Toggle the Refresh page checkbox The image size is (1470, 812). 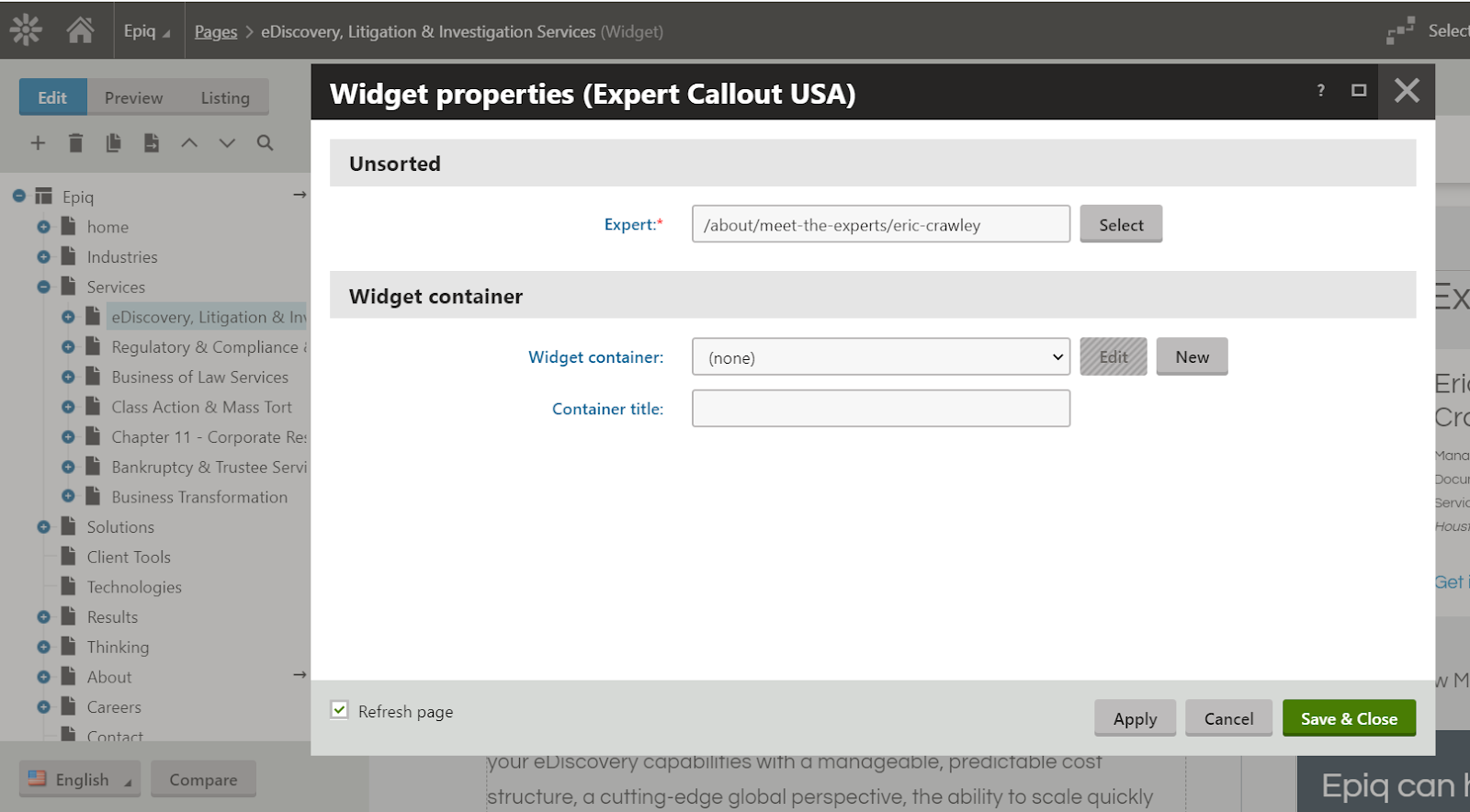340,710
